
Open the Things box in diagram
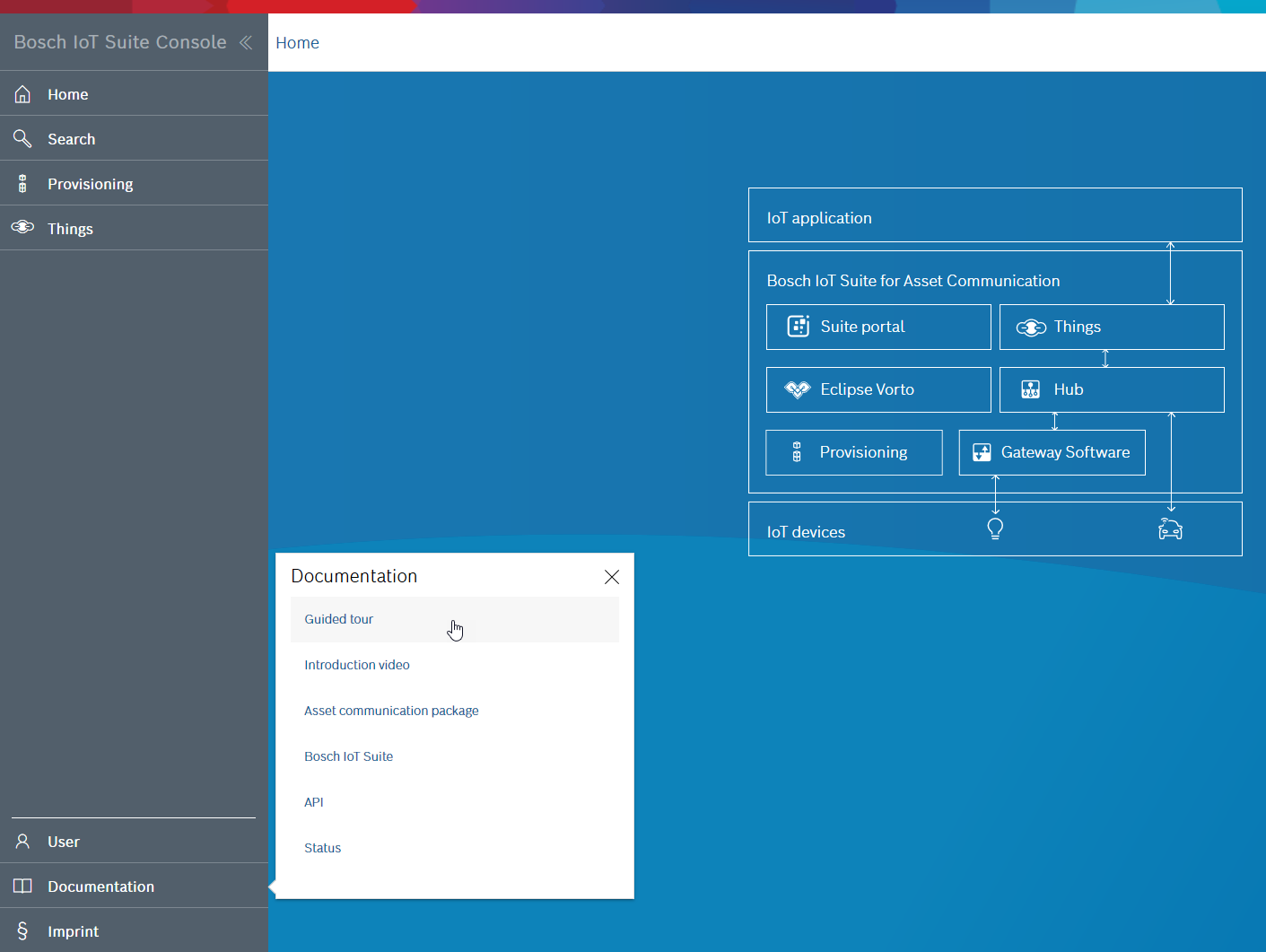tap(1112, 327)
